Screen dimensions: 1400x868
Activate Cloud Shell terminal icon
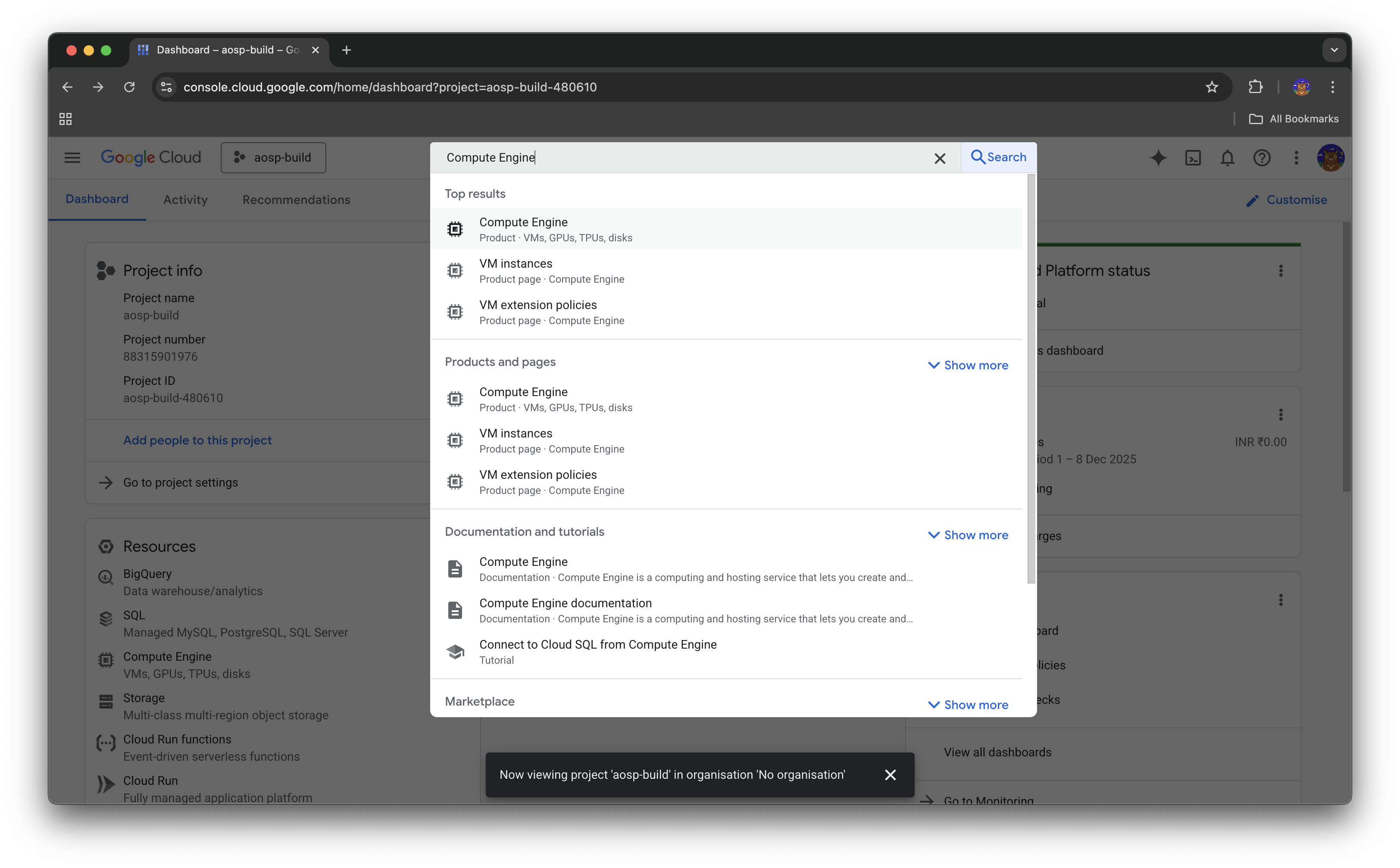pyautogui.click(x=1193, y=158)
